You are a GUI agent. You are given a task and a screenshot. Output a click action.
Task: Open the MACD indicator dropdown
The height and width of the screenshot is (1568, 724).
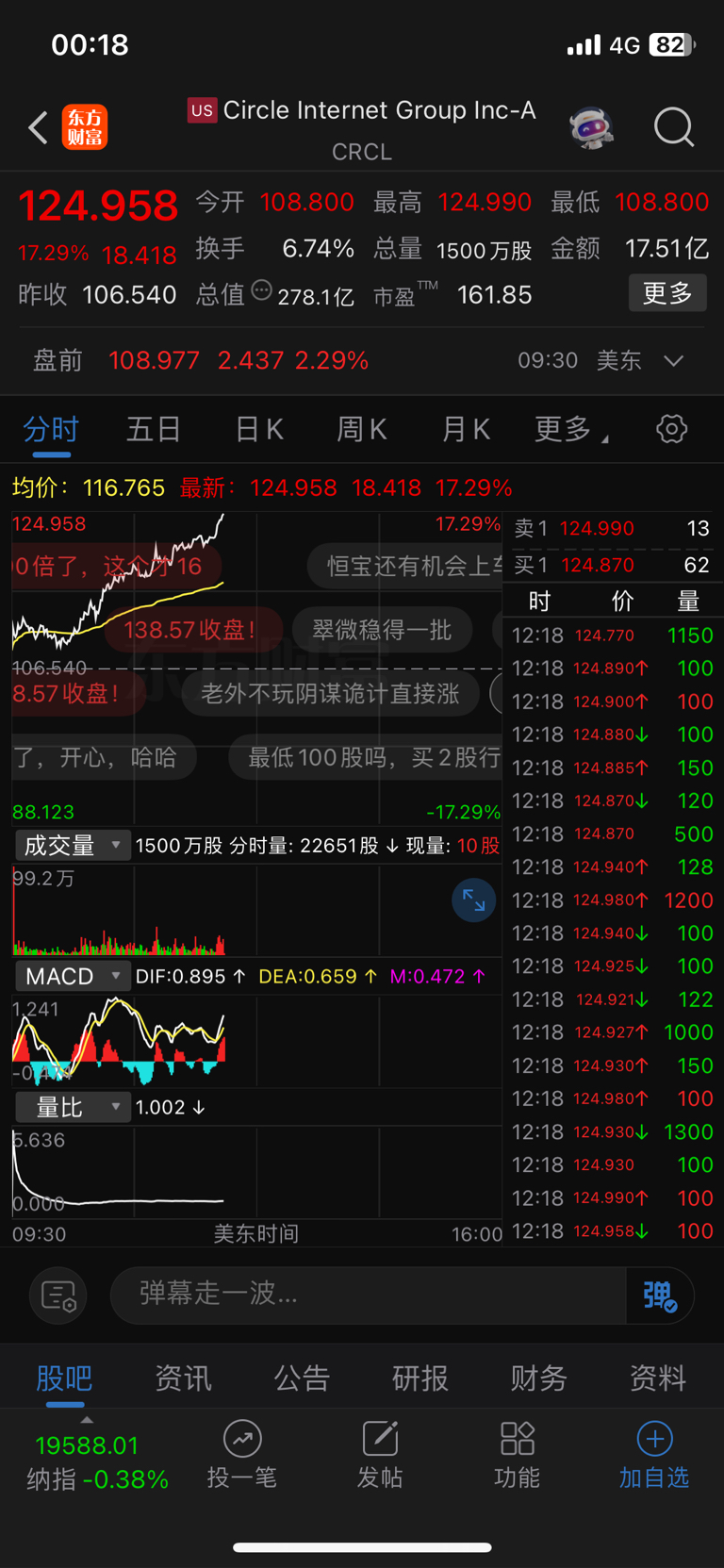coord(72,977)
